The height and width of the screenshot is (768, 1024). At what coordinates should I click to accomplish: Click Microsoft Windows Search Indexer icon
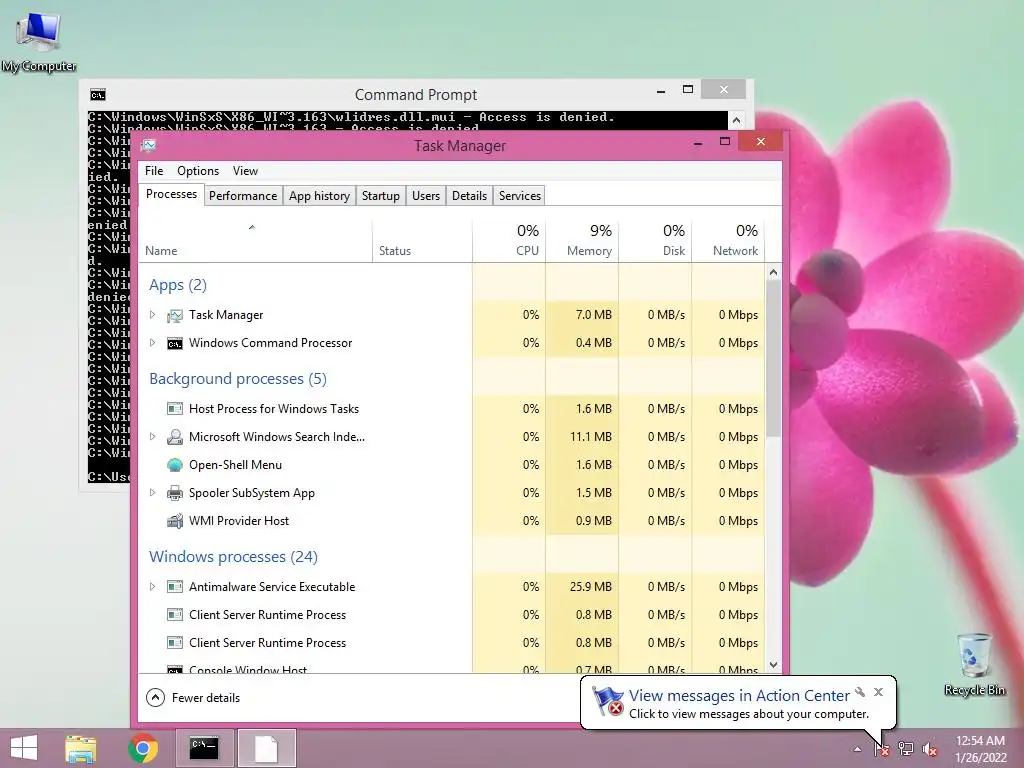pyautogui.click(x=174, y=437)
